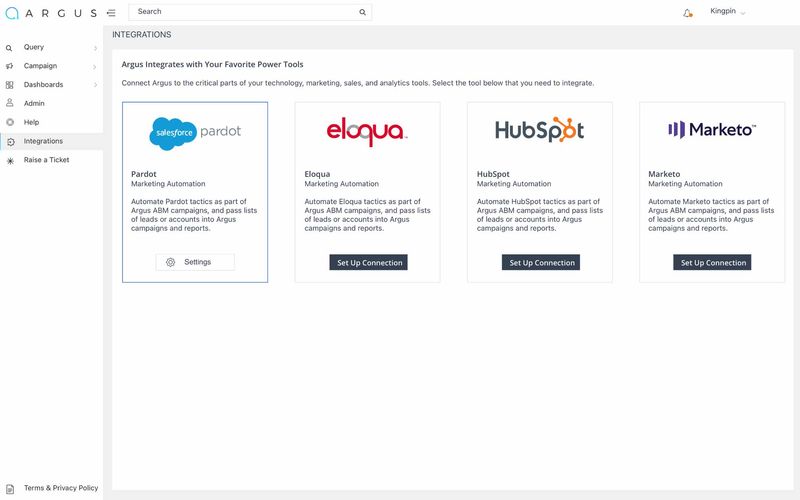Screen dimensions: 800x500
Task: Click the Campaign megaphone icon in sidebar
Action: (x=9, y=66)
